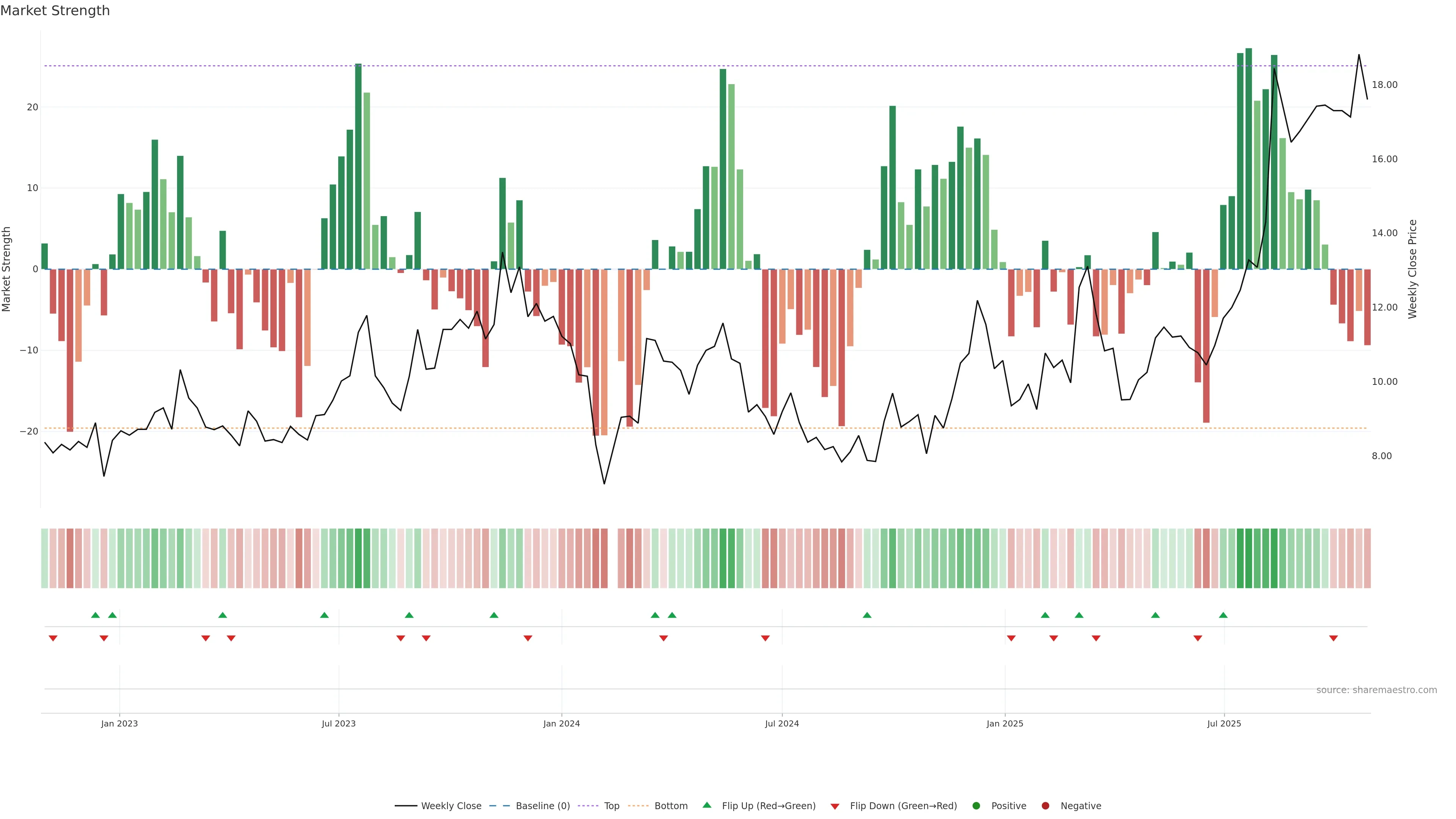Click the Weekly Close Price axis title

click(x=1412, y=269)
